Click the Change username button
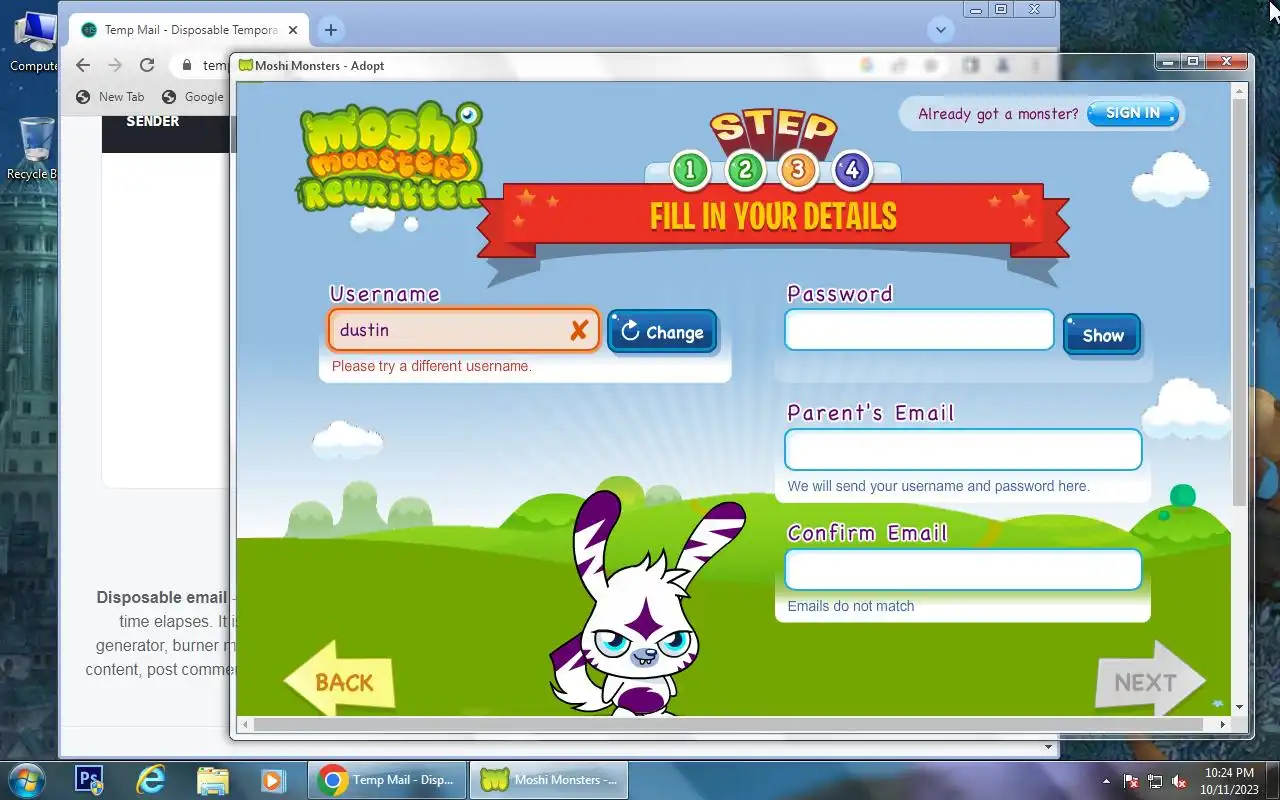1280x800 pixels. point(662,332)
